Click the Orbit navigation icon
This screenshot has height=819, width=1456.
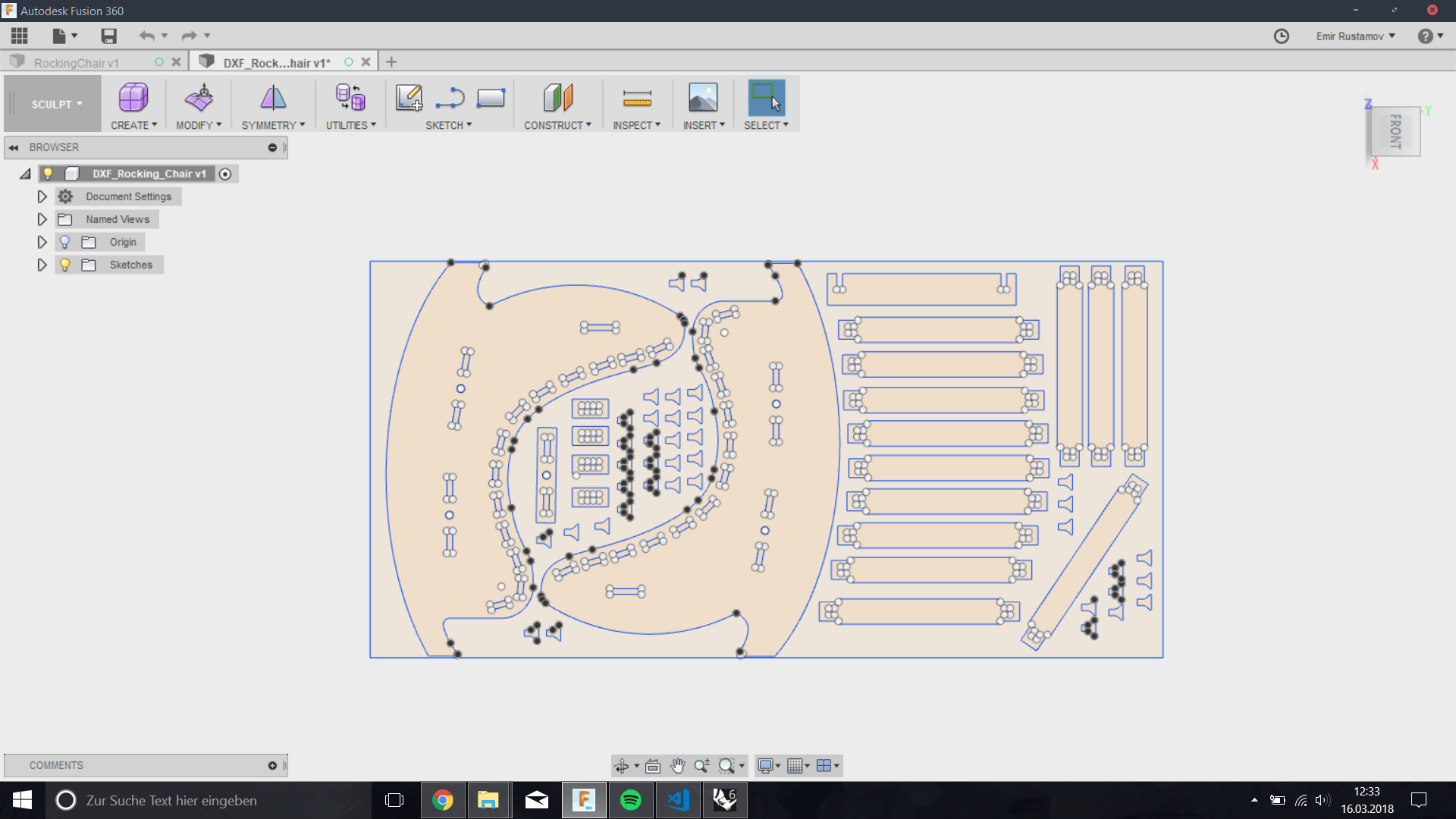pos(622,766)
